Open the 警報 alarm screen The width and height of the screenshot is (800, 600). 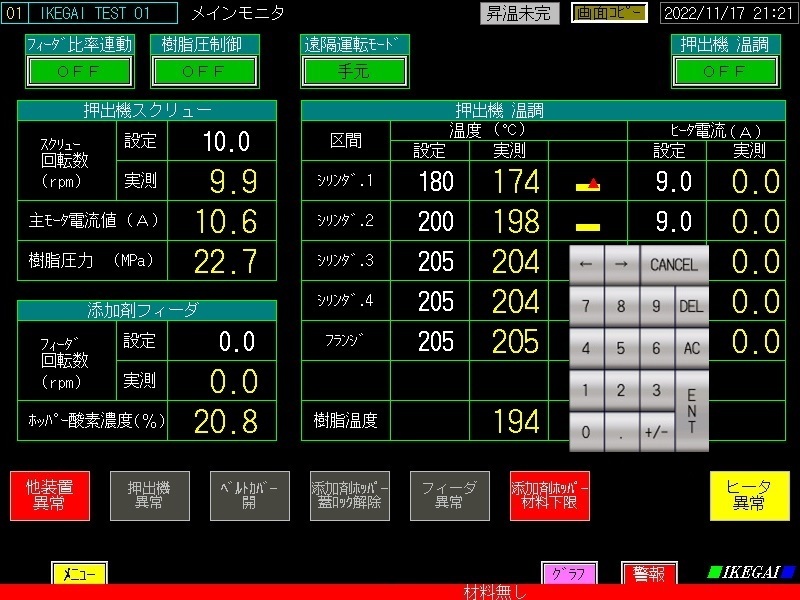(649, 574)
